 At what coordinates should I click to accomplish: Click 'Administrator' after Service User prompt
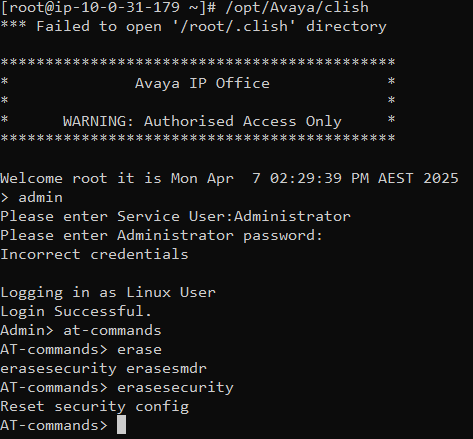292,216
